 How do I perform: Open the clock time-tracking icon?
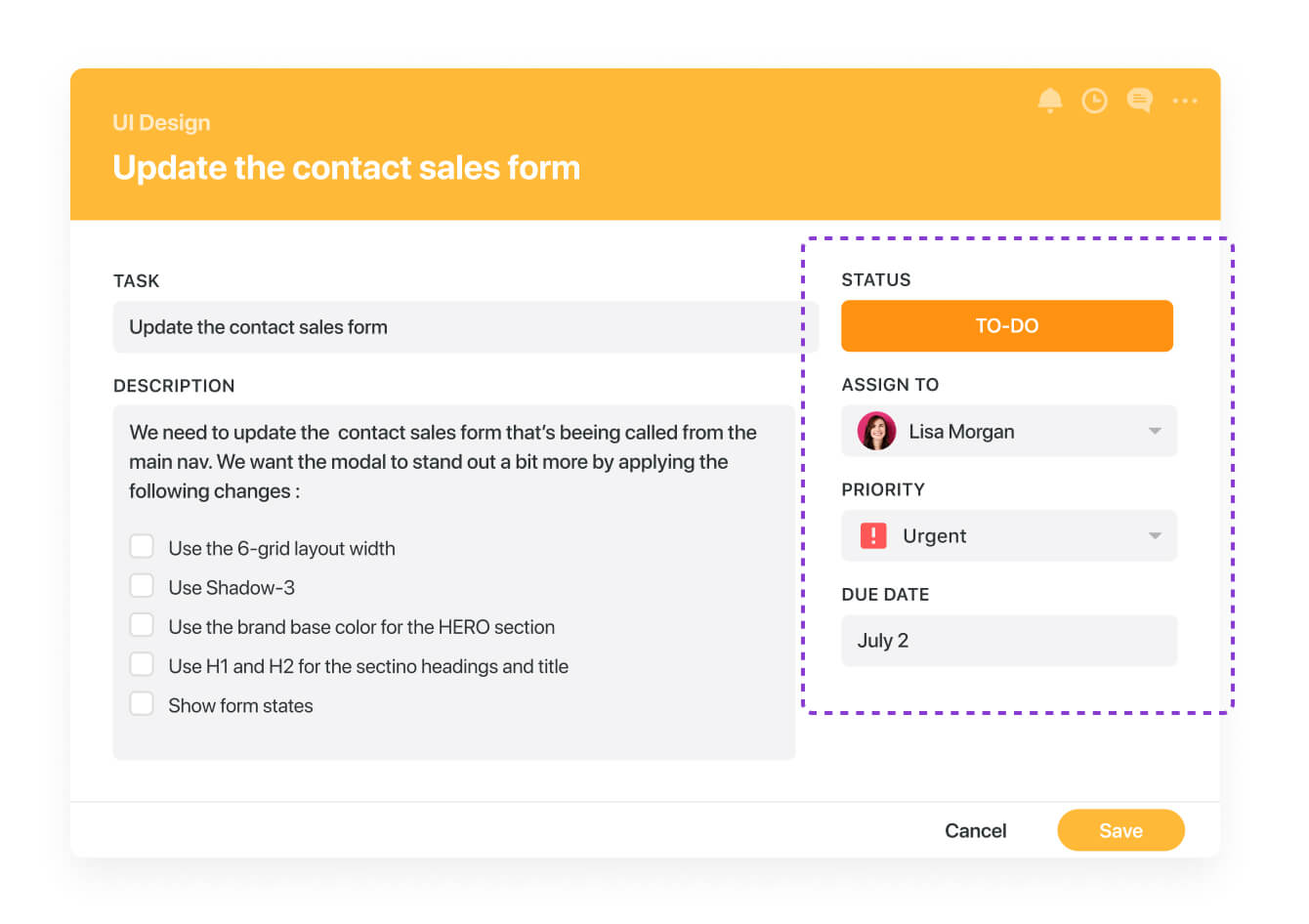[x=1094, y=101]
